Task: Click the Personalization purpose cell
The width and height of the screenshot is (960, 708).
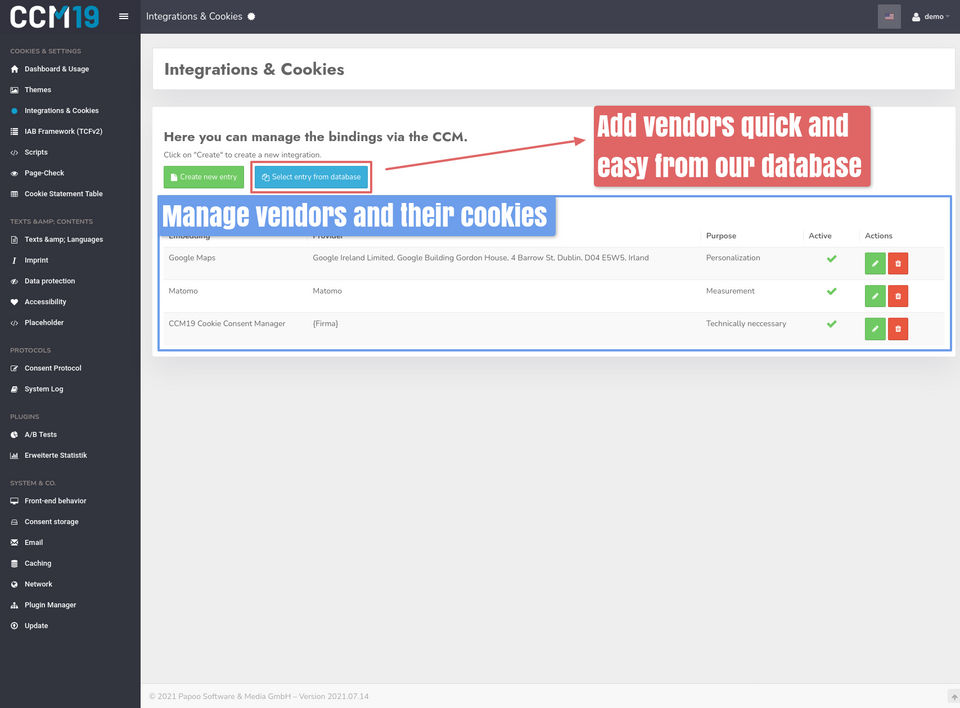Action: click(733, 258)
